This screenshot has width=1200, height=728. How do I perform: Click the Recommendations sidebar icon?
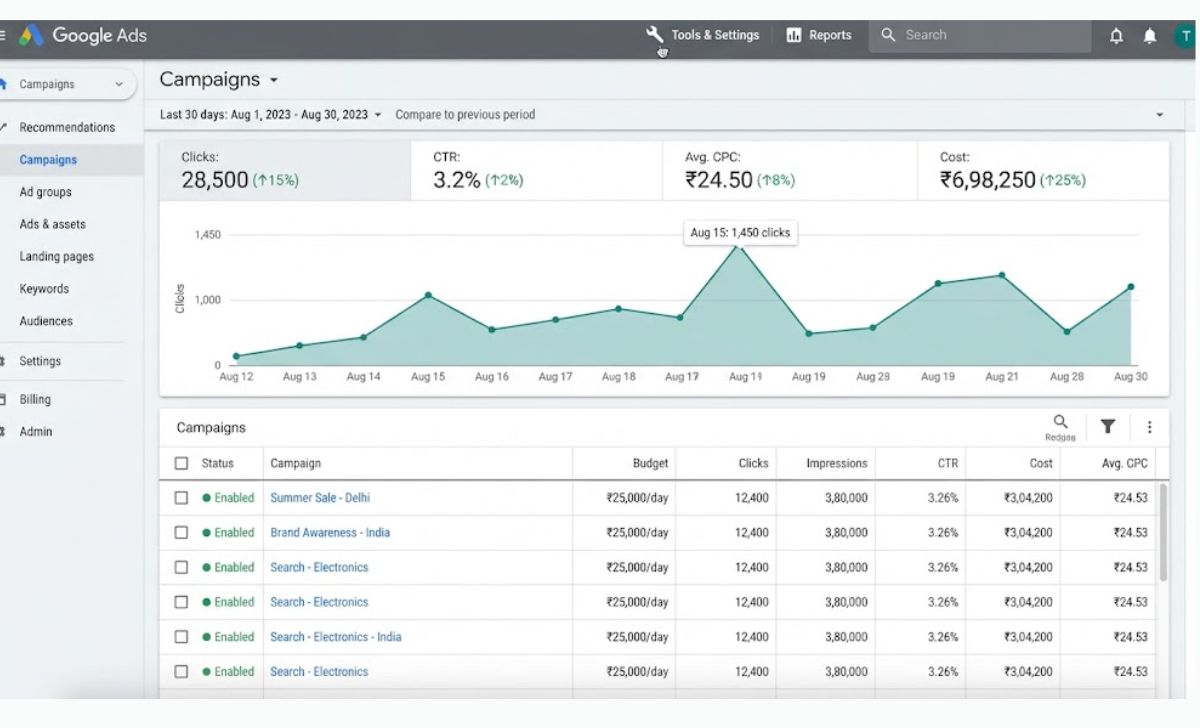click(x=3, y=127)
